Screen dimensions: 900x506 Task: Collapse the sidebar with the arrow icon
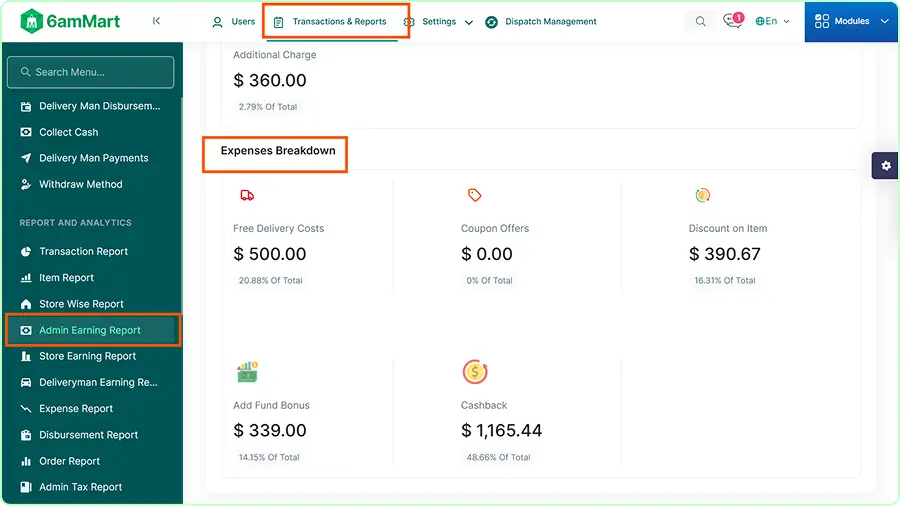point(156,21)
